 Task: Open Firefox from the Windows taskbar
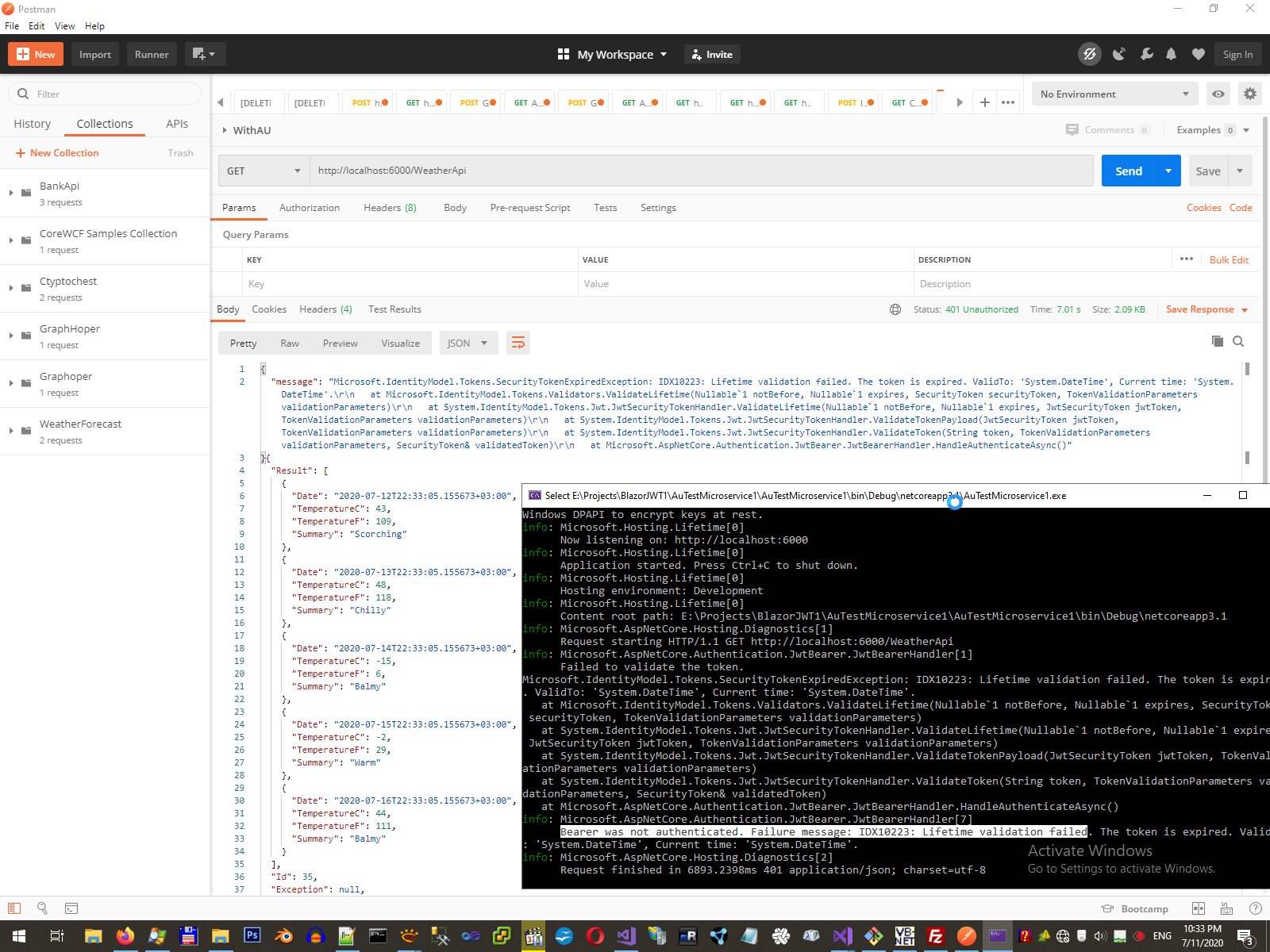pos(125,935)
